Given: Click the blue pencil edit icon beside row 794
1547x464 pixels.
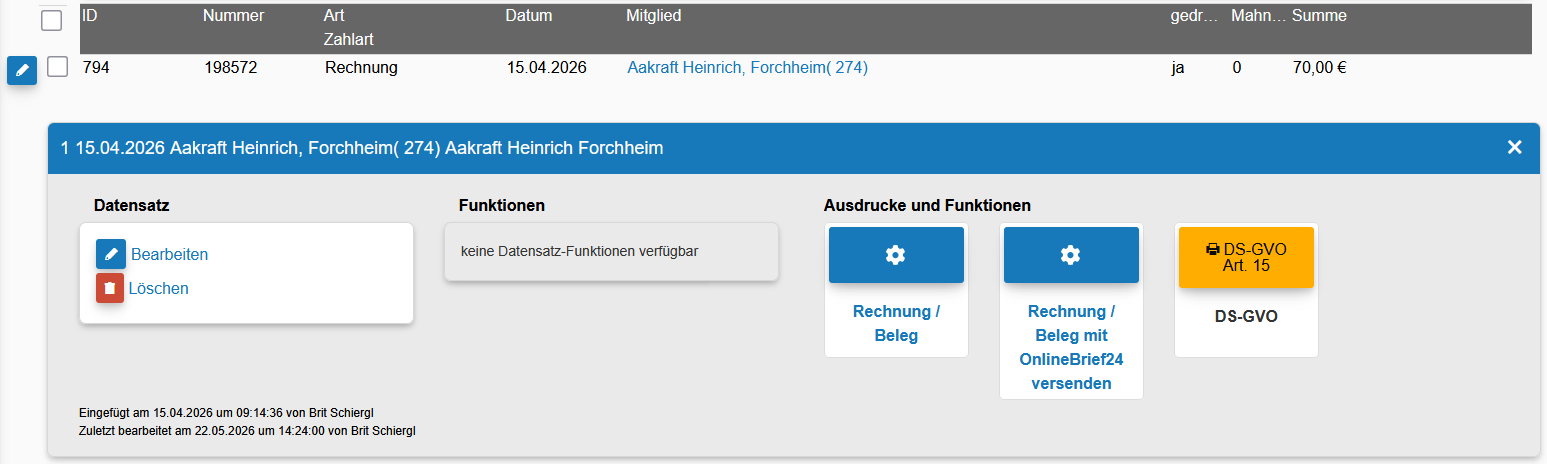Looking at the screenshot, I should [22, 71].
